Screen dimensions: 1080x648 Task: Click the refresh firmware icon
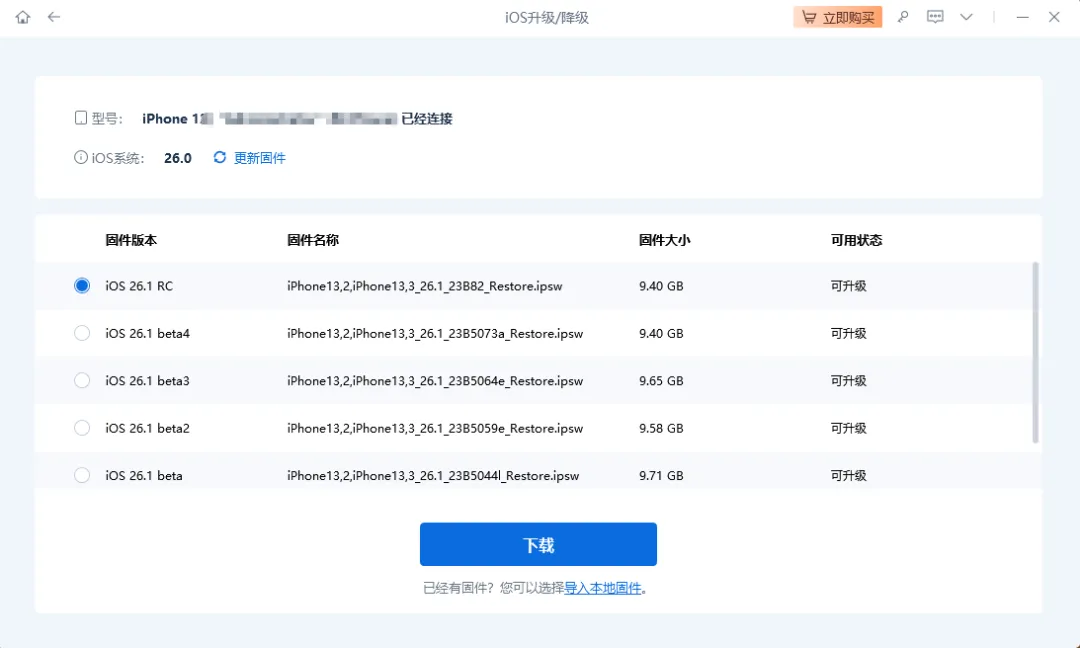click(220, 158)
